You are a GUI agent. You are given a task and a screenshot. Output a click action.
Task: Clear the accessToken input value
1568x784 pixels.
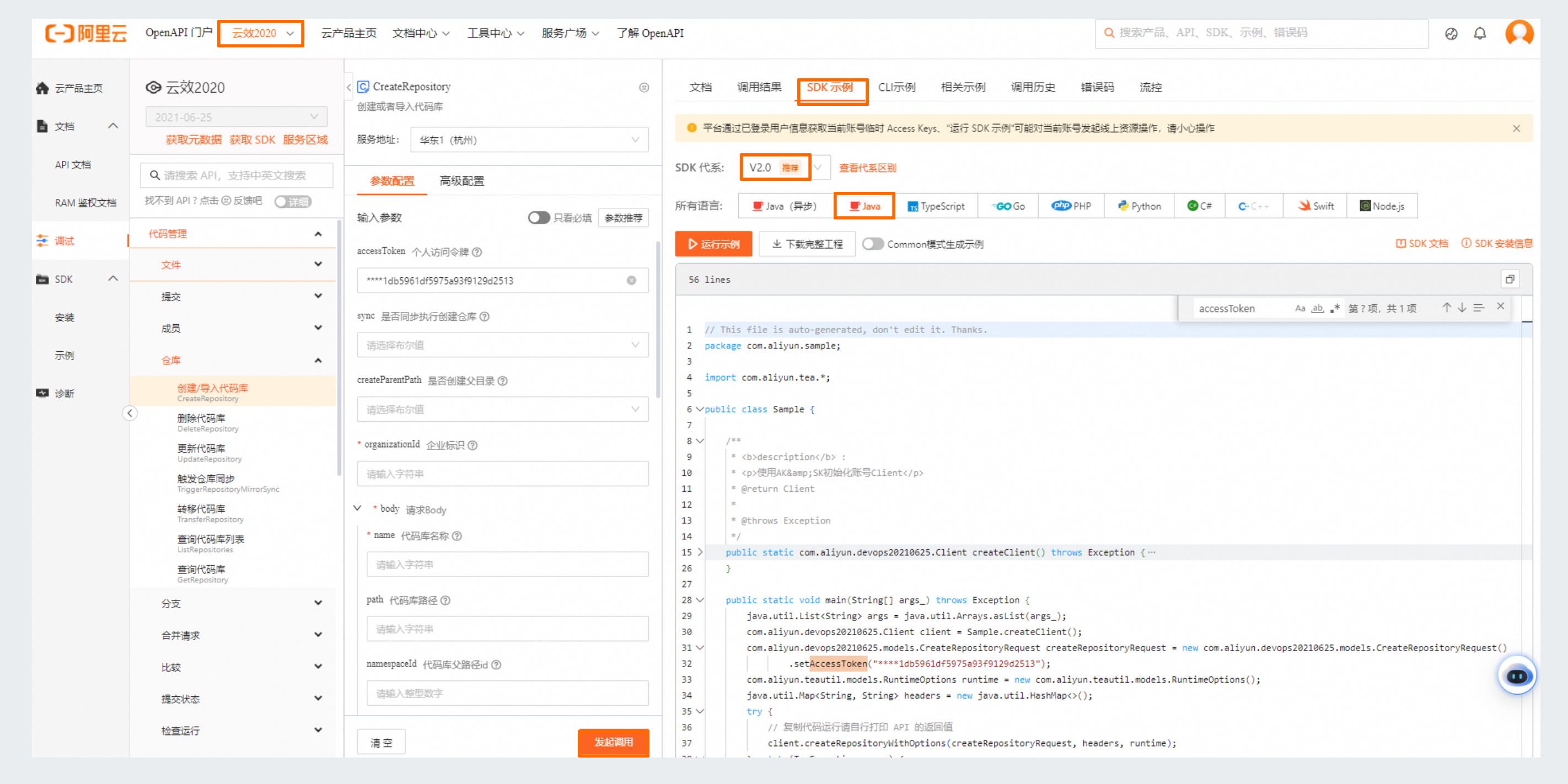pos(631,281)
